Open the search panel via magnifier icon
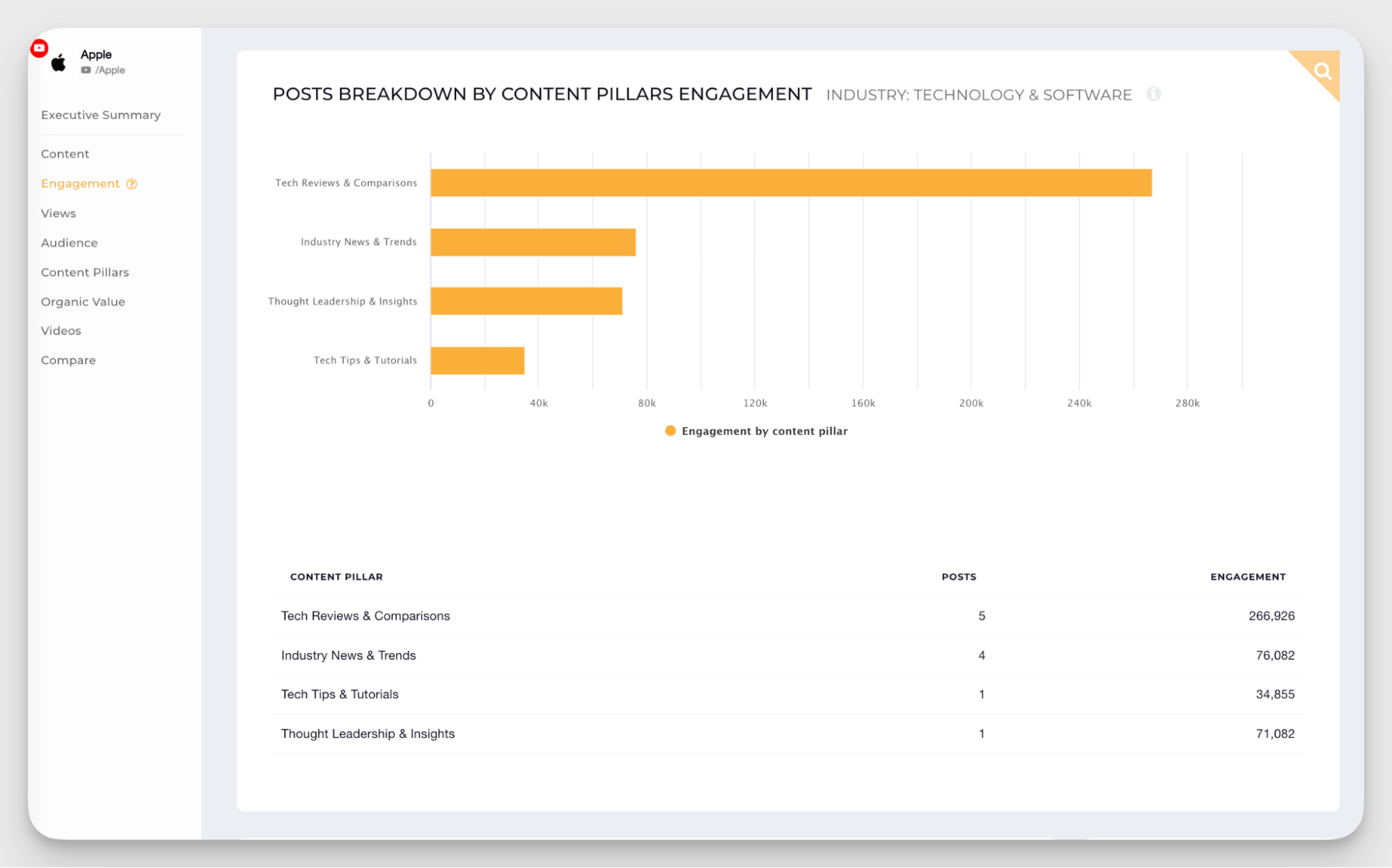The width and height of the screenshot is (1392, 868). click(1322, 70)
